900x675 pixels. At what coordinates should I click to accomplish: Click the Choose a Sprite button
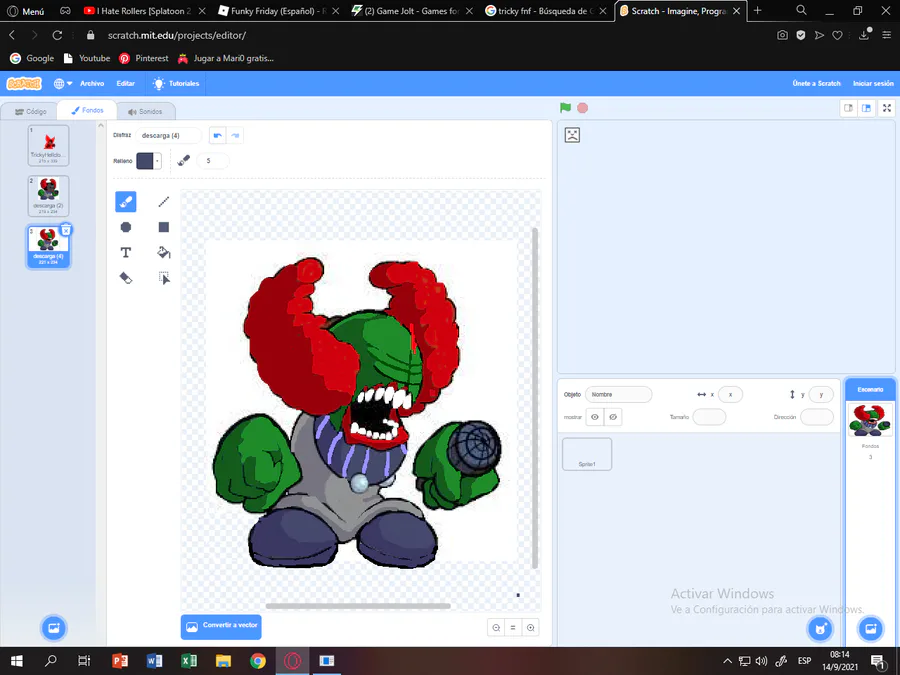pos(820,629)
